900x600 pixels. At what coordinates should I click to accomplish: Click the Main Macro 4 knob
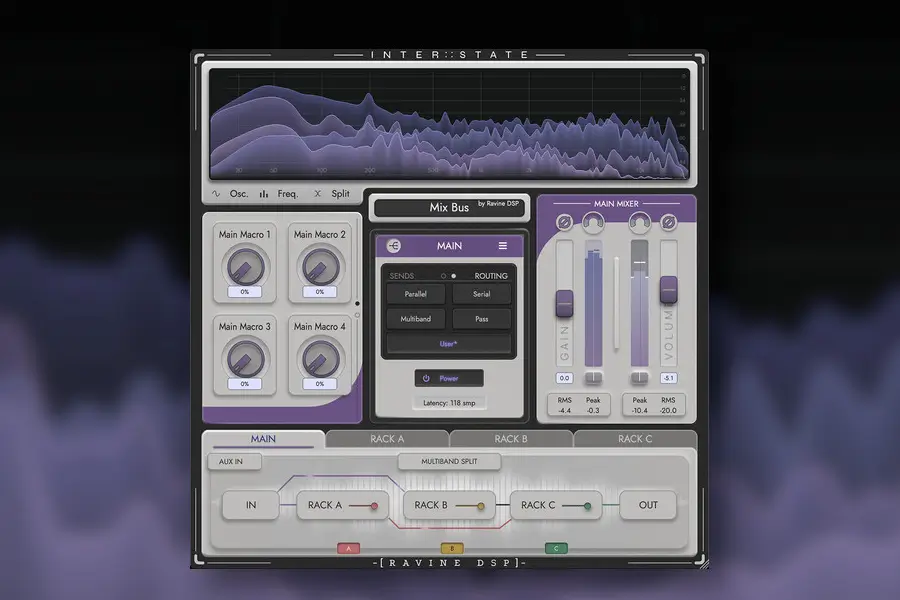320,359
